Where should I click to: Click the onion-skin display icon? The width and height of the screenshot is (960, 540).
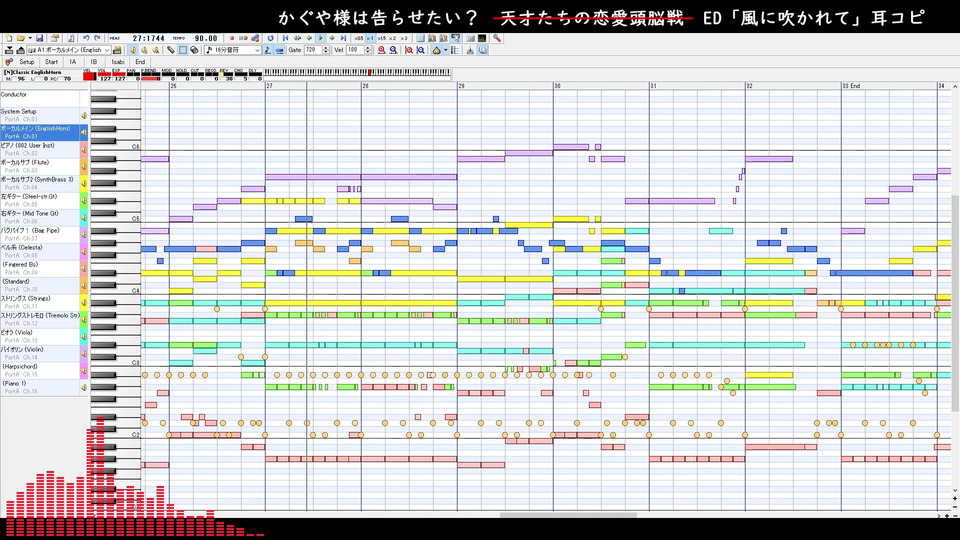[437, 50]
